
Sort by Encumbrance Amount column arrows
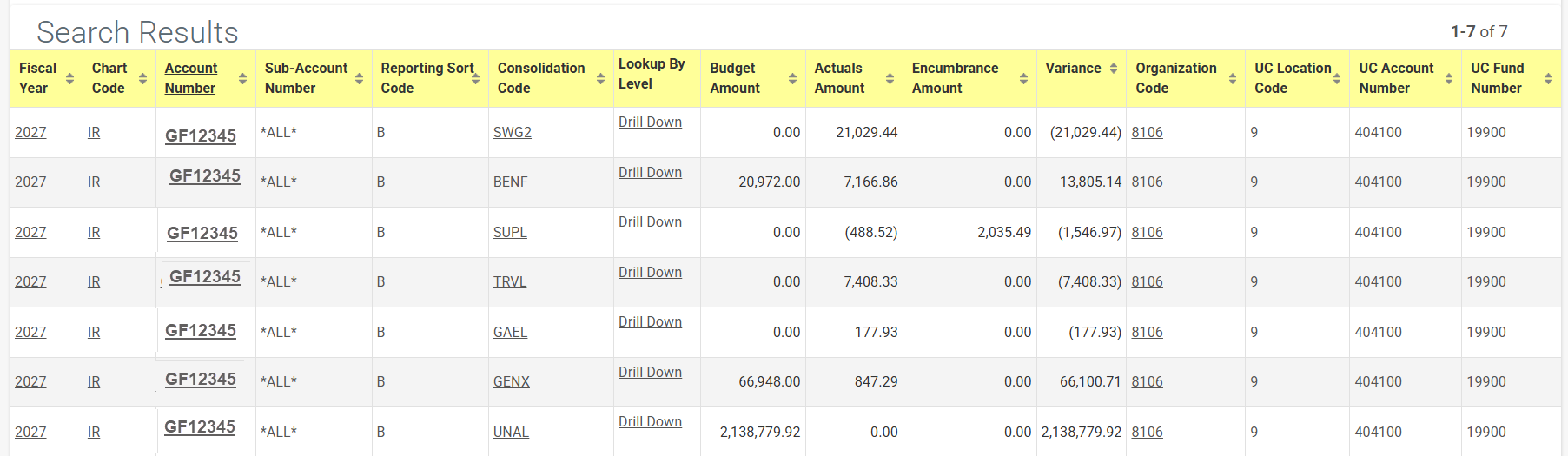tap(1023, 78)
